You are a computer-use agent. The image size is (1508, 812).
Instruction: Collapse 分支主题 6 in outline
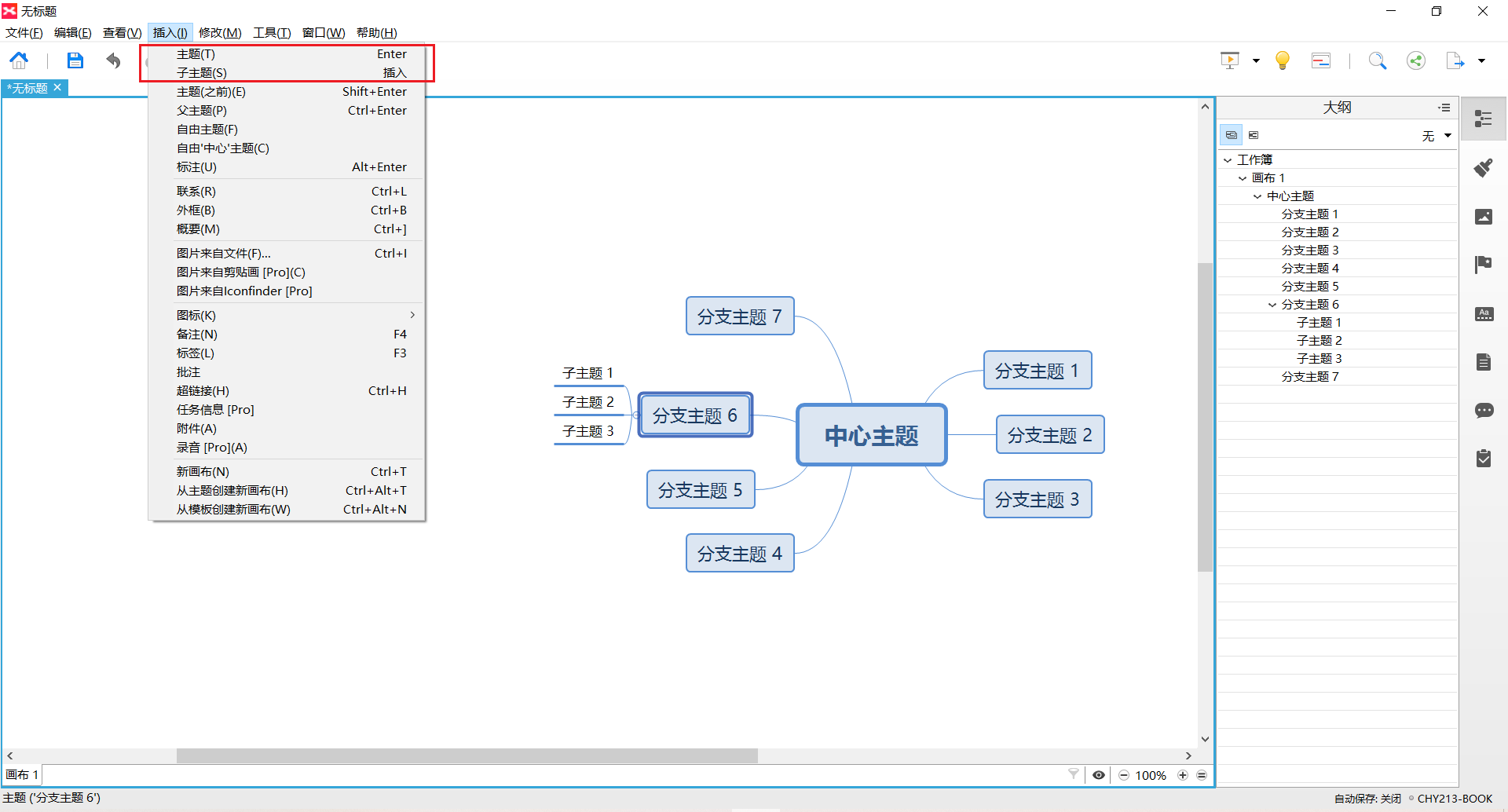pos(1272,305)
